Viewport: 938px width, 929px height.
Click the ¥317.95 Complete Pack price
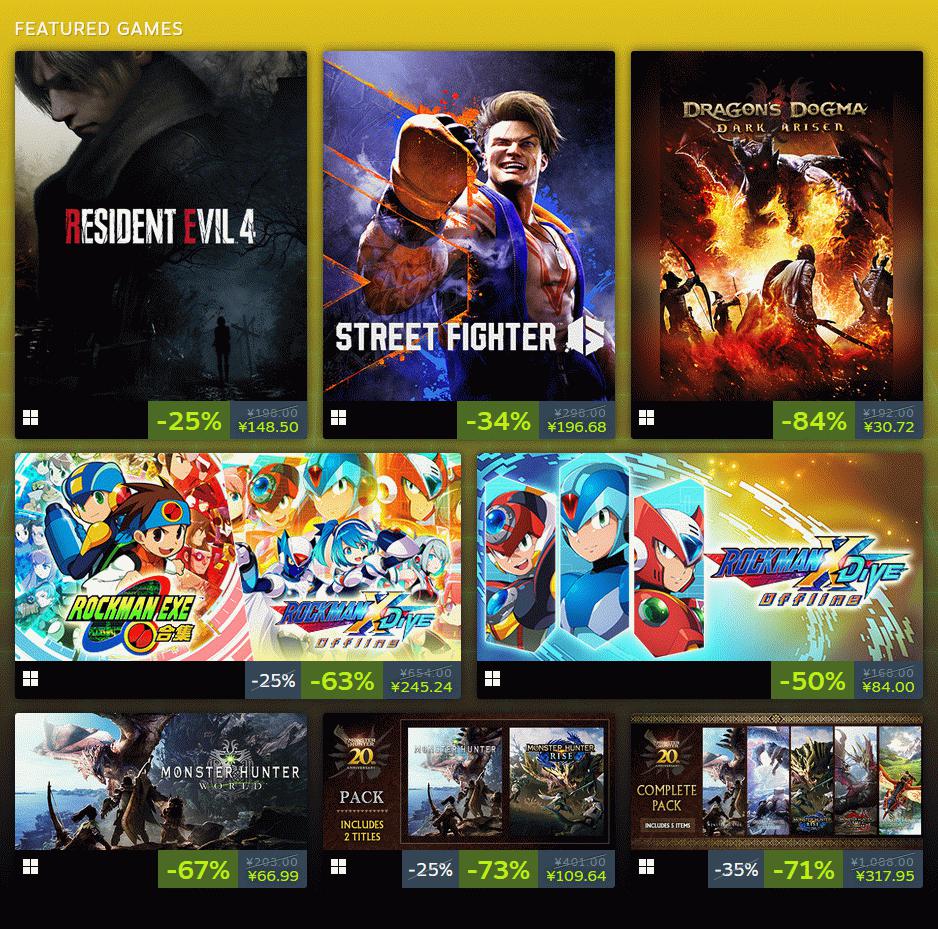885,876
